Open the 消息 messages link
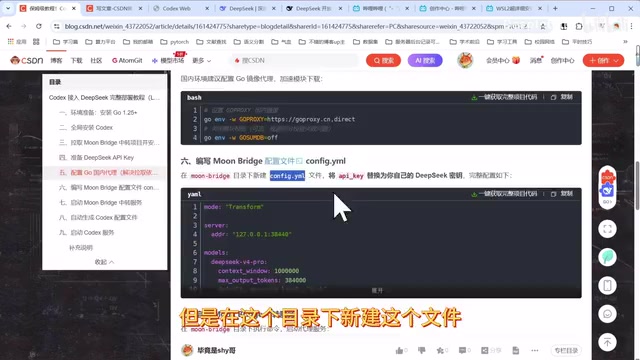The image size is (640, 360). [x=536, y=60]
